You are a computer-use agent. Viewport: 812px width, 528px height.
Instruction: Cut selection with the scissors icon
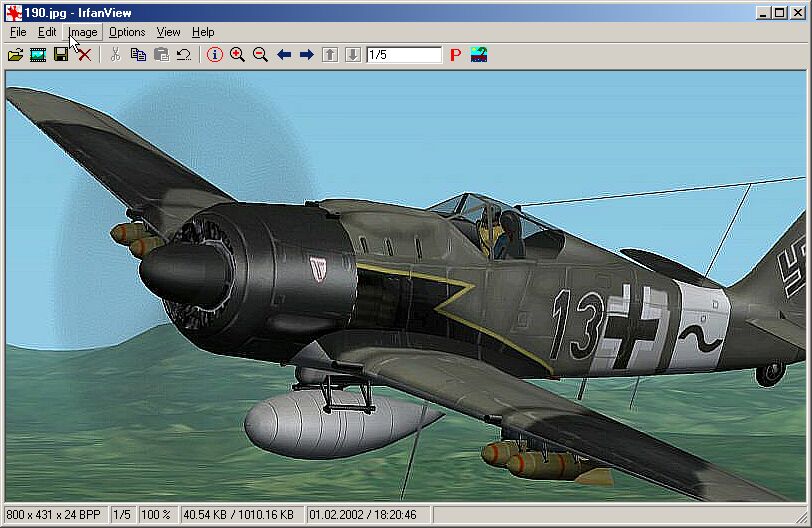[115, 54]
